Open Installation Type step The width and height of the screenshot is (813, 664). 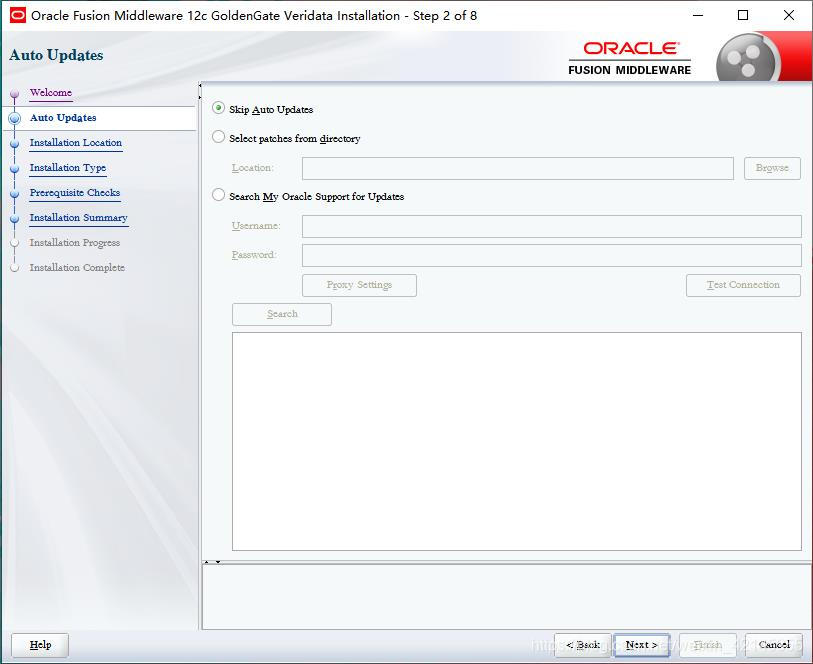pos(67,167)
